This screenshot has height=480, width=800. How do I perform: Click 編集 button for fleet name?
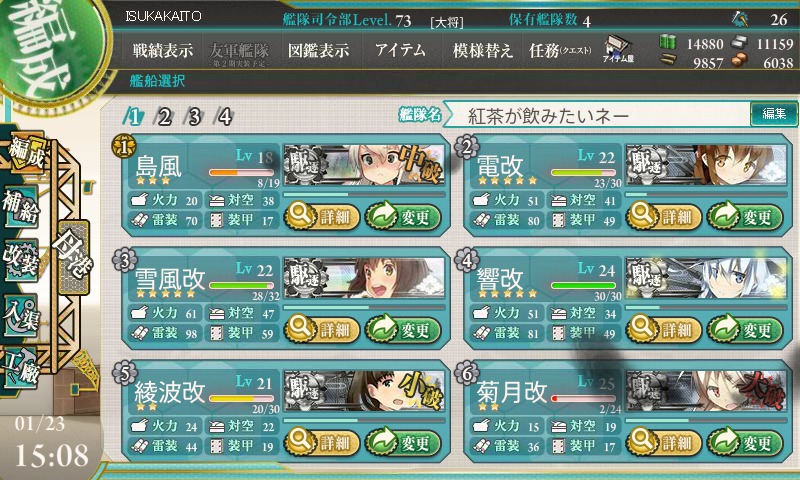pos(774,114)
